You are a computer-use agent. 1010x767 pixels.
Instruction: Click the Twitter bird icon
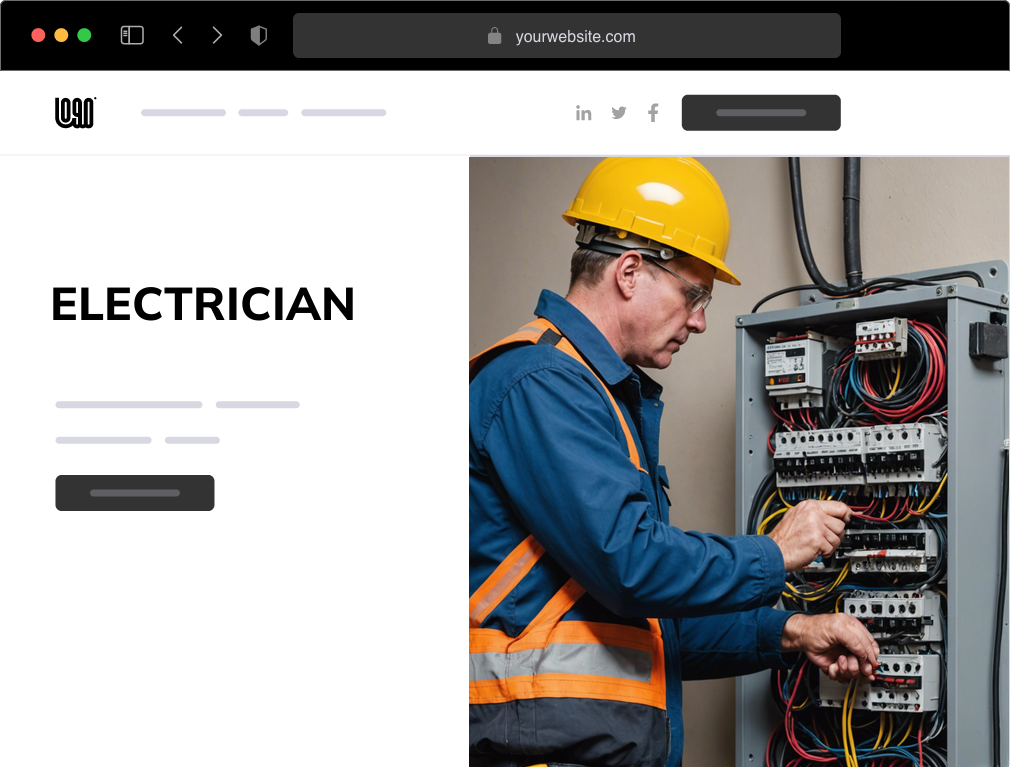coord(618,112)
